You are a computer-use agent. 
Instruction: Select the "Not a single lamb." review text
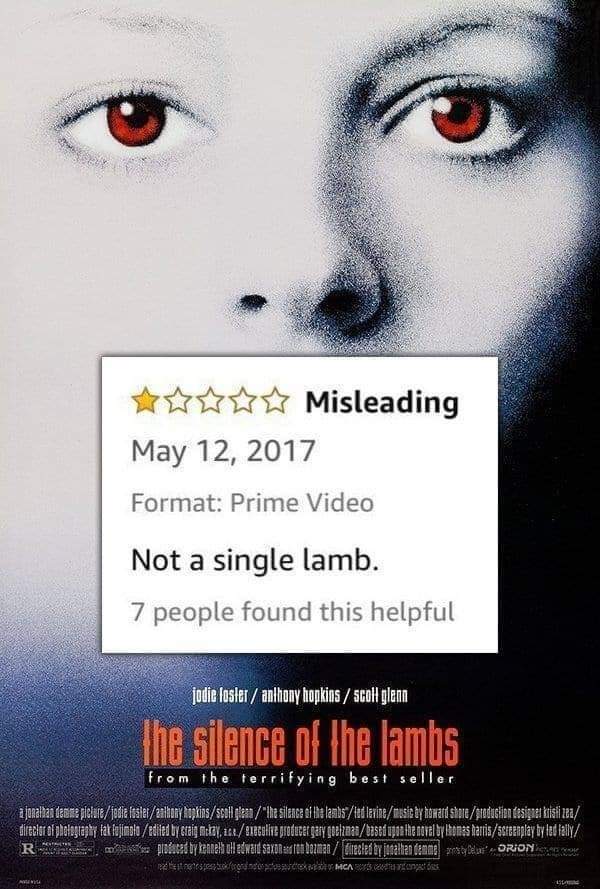[x=255, y=560]
